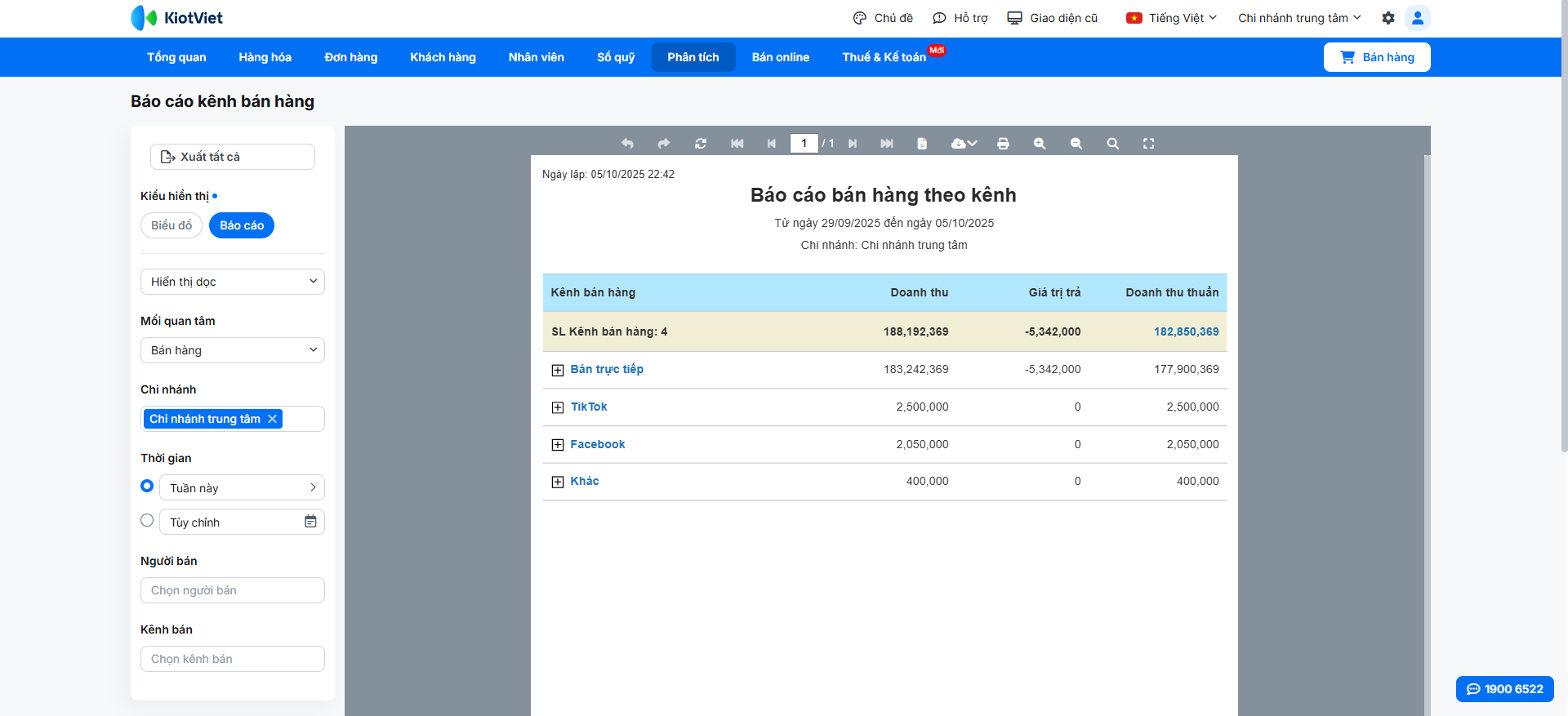Click the Bán hàng sales button
The height and width of the screenshot is (716, 1568).
pos(1377,57)
